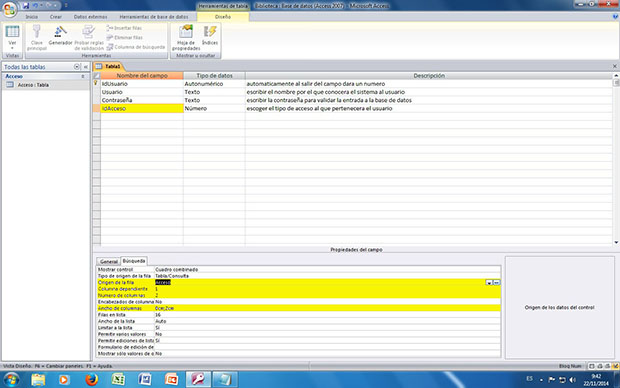Click the Contraseña field name cell
The height and width of the screenshot is (388, 620).
[x=142, y=100]
